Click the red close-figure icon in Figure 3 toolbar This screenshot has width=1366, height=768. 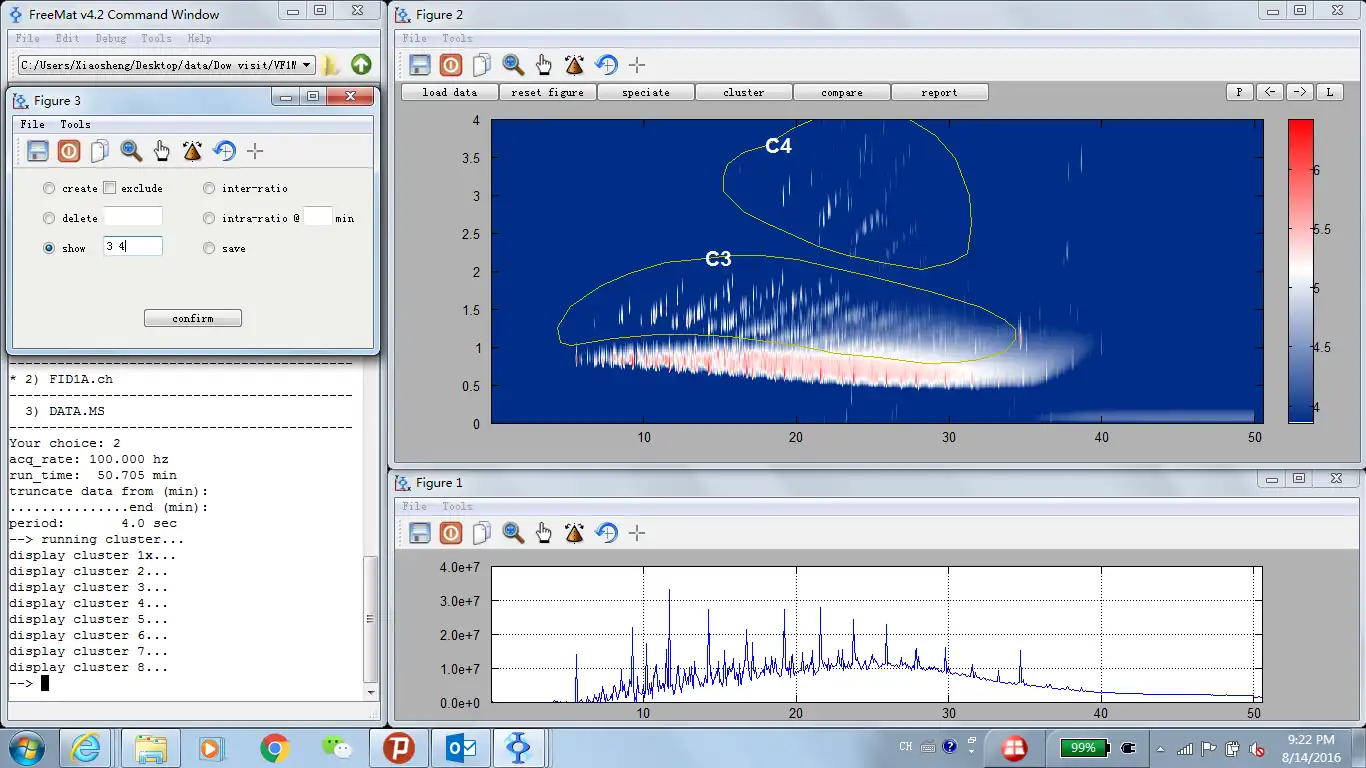(69, 151)
